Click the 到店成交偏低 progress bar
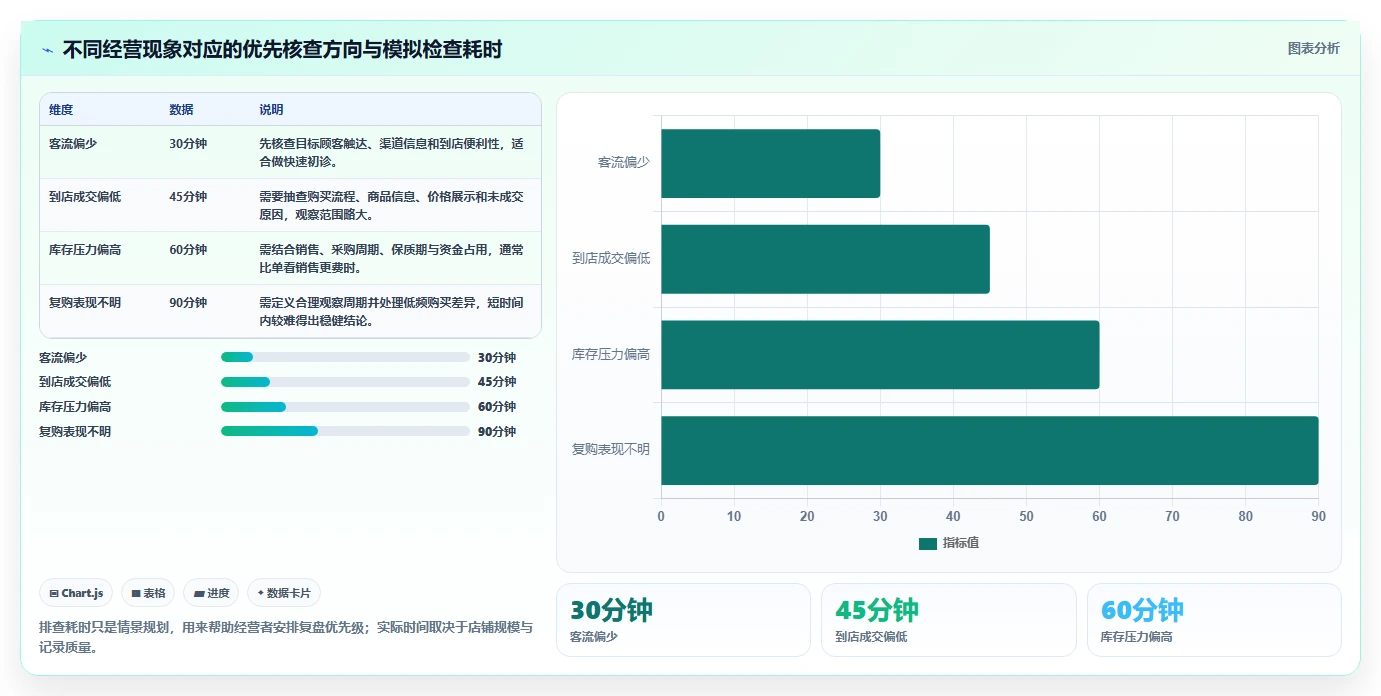The width and height of the screenshot is (1381, 696). click(345, 382)
